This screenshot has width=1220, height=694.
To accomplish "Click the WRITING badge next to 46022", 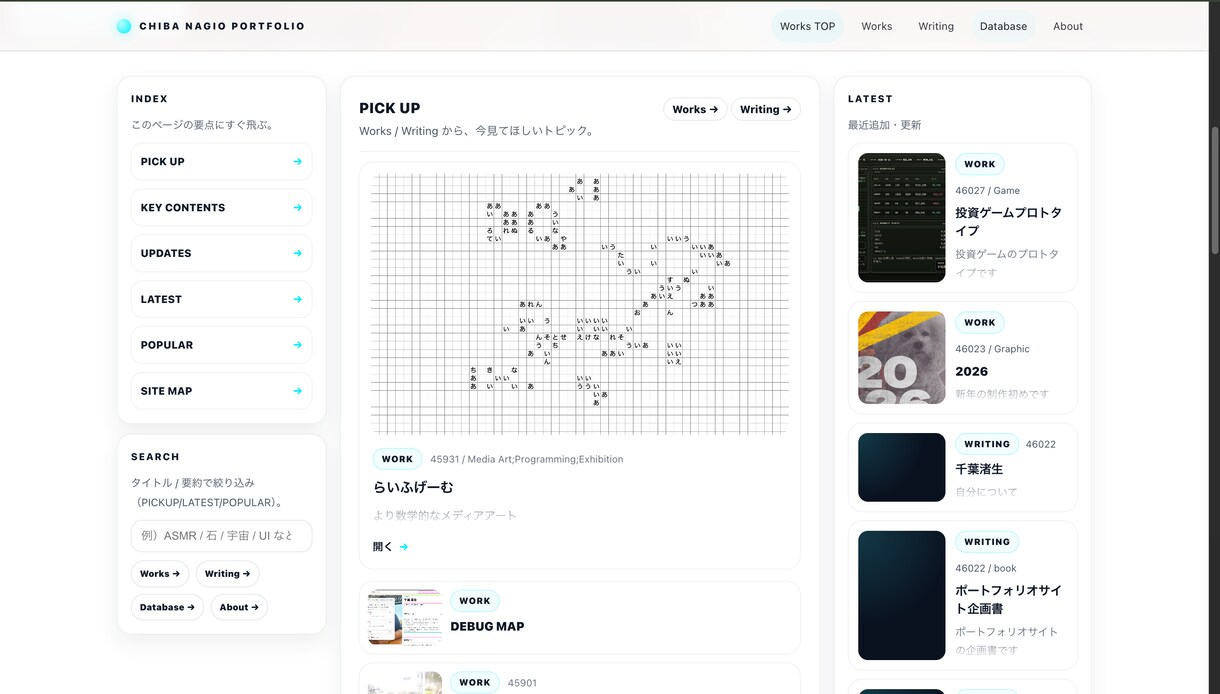I will pyautogui.click(x=987, y=444).
